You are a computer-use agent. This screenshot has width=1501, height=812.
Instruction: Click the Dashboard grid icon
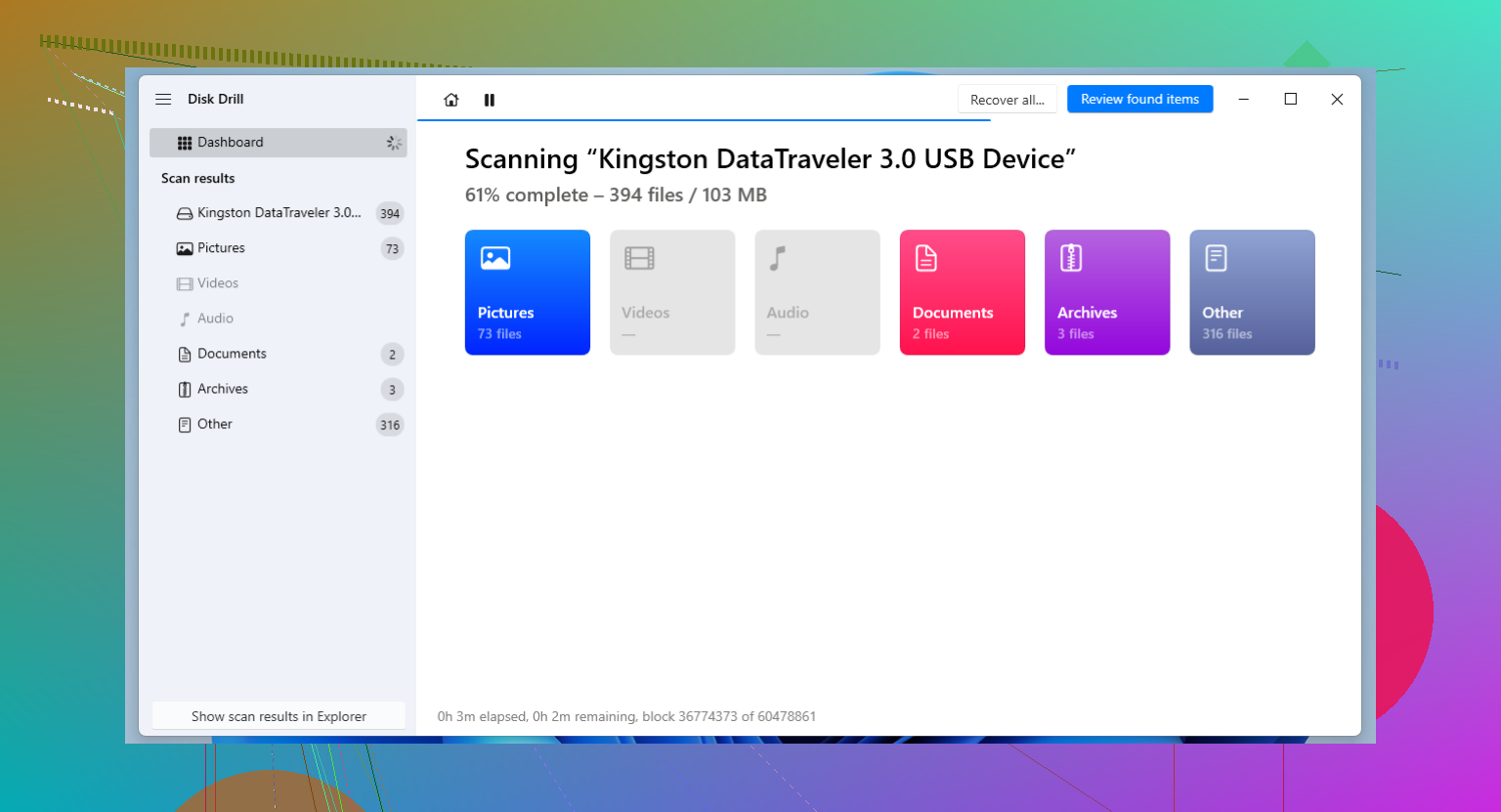(x=184, y=143)
